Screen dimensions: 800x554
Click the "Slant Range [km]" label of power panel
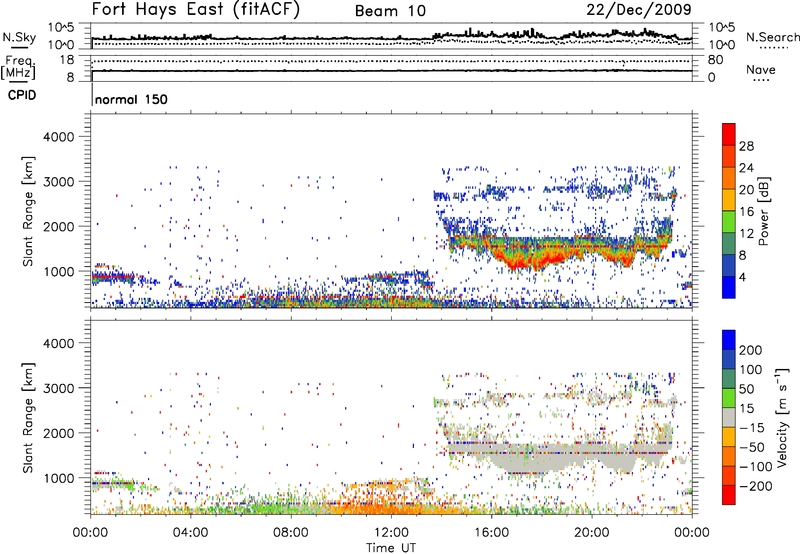tap(28, 211)
